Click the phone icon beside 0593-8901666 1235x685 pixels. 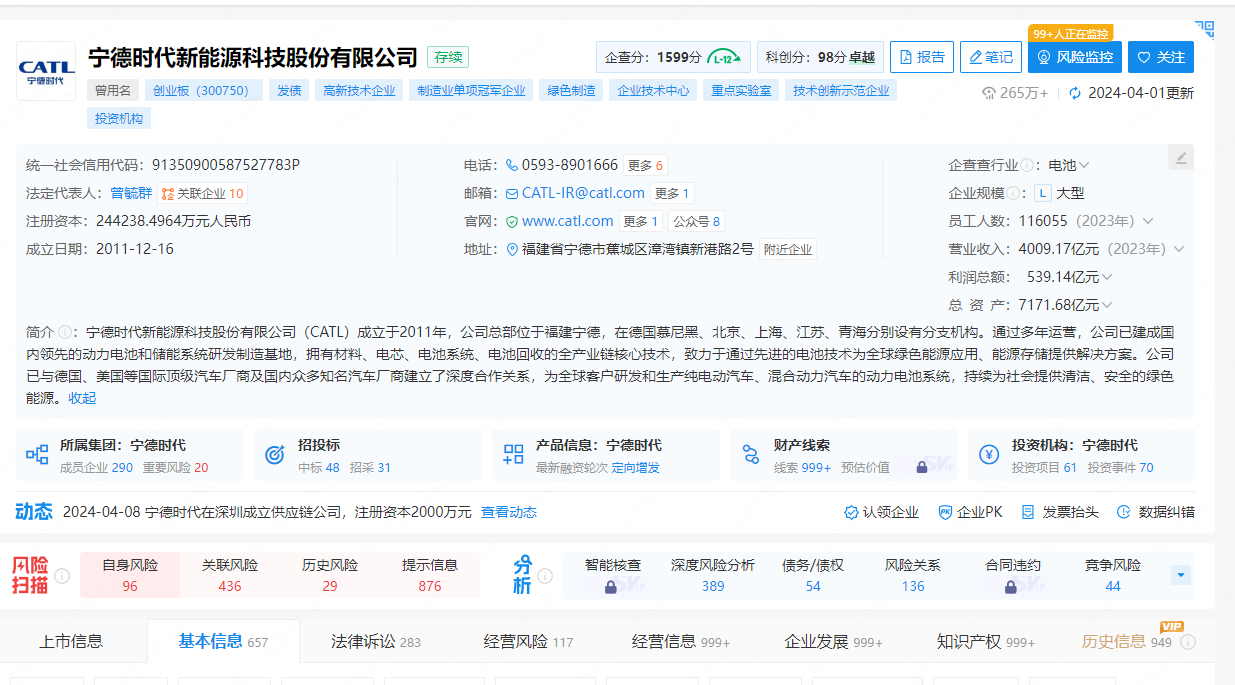(x=512, y=165)
